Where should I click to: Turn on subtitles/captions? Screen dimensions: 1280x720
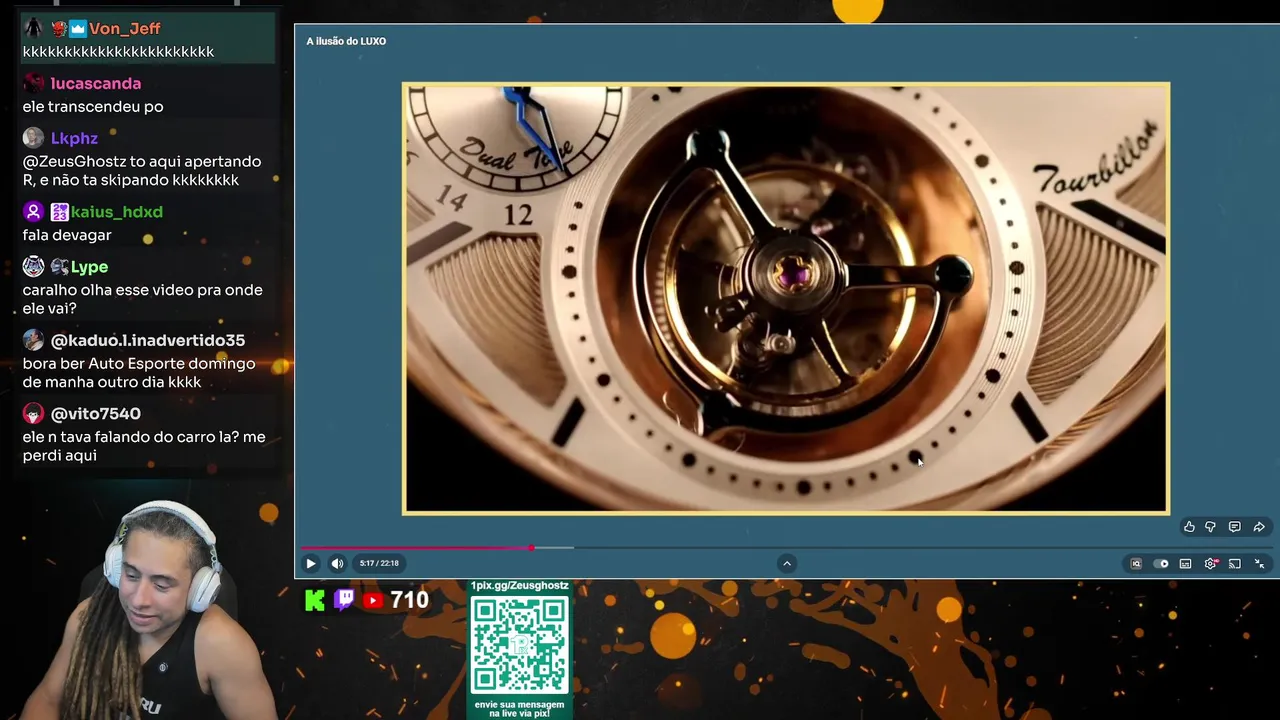[1185, 564]
